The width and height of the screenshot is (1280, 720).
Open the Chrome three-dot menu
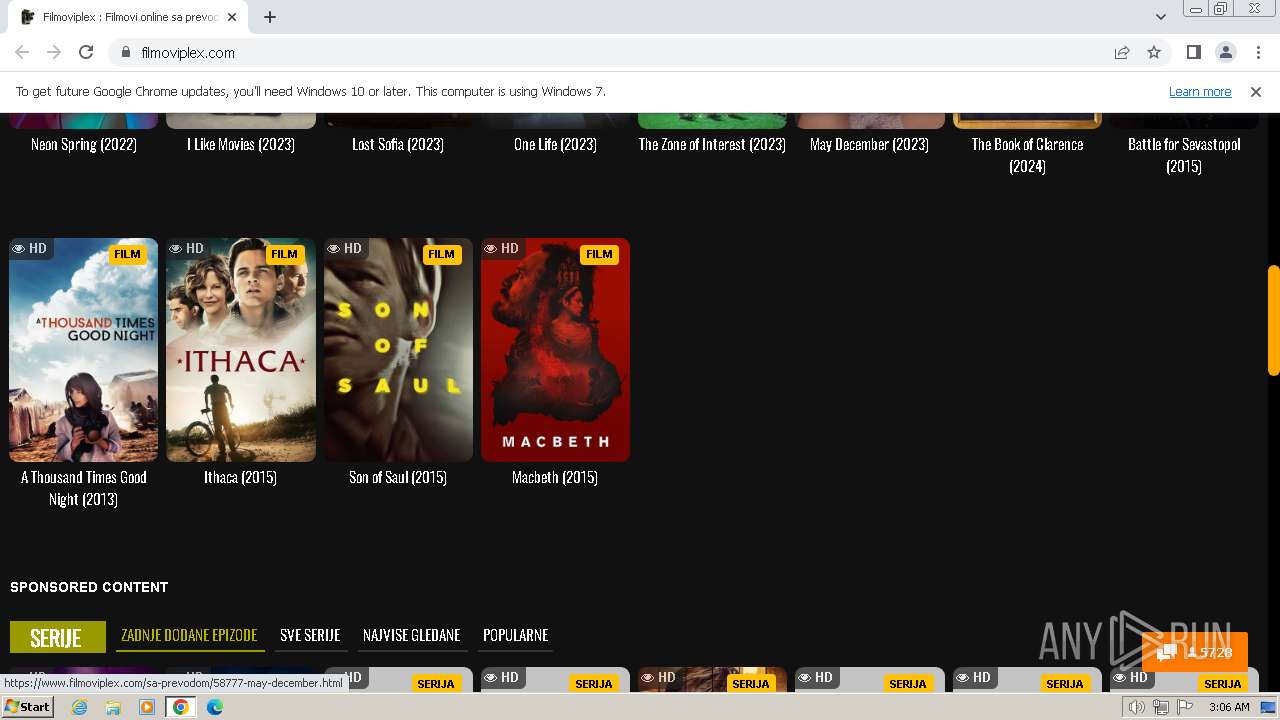pyautogui.click(x=1257, y=52)
